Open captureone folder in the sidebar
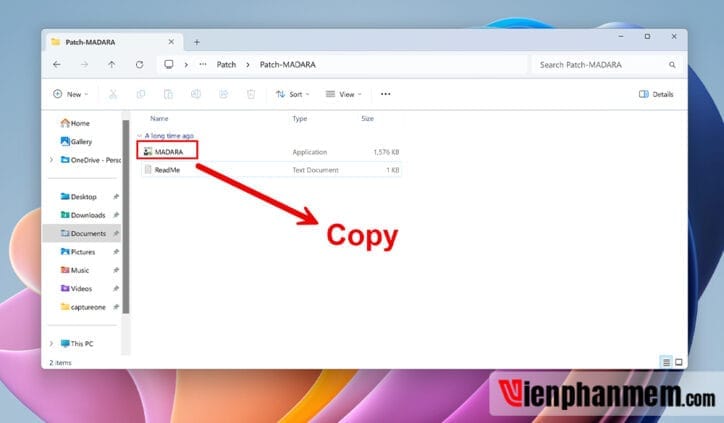This screenshot has width=724, height=423. pyautogui.click(x=83, y=307)
